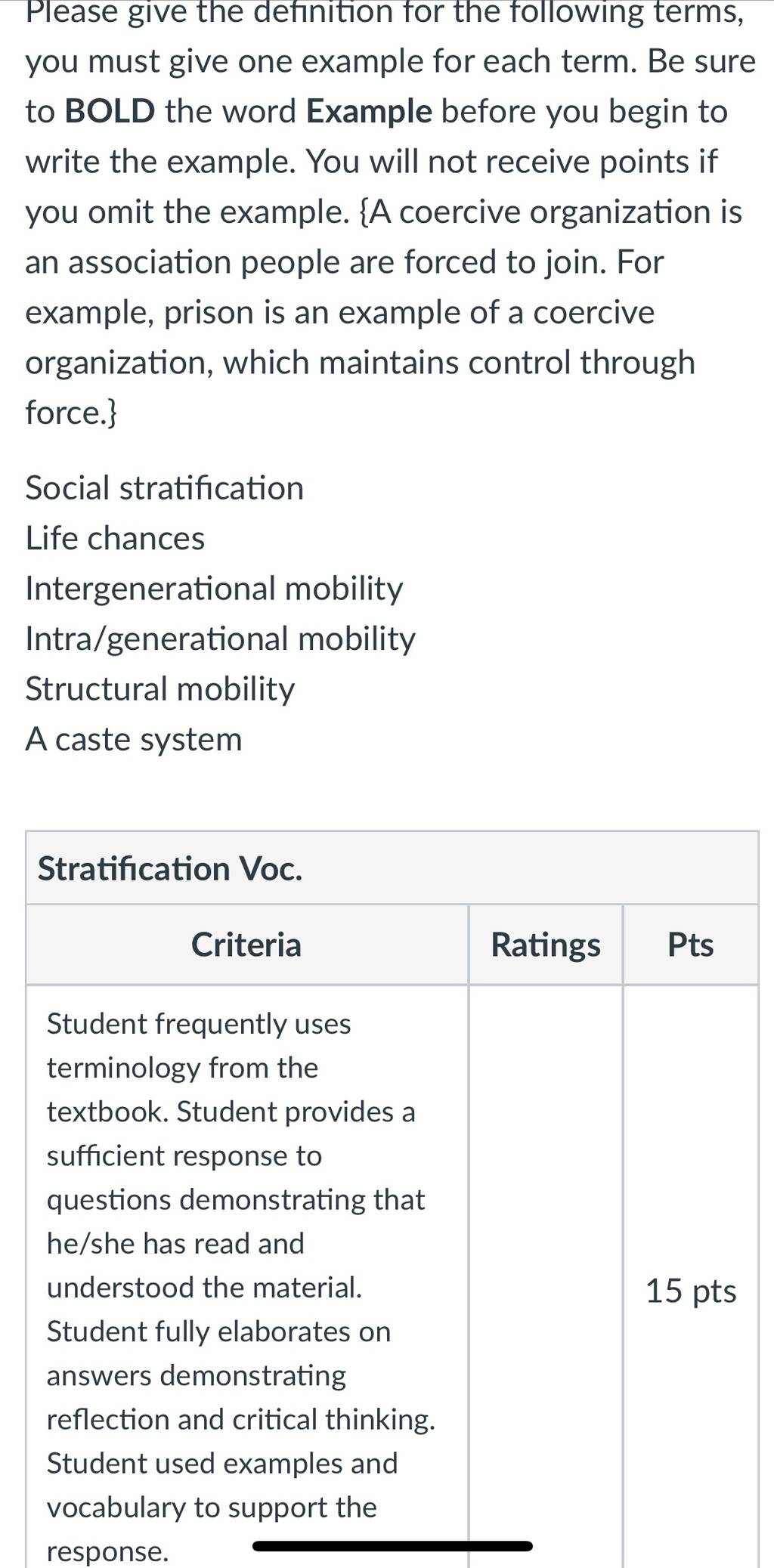Select the Ratings column header

[546, 945]
